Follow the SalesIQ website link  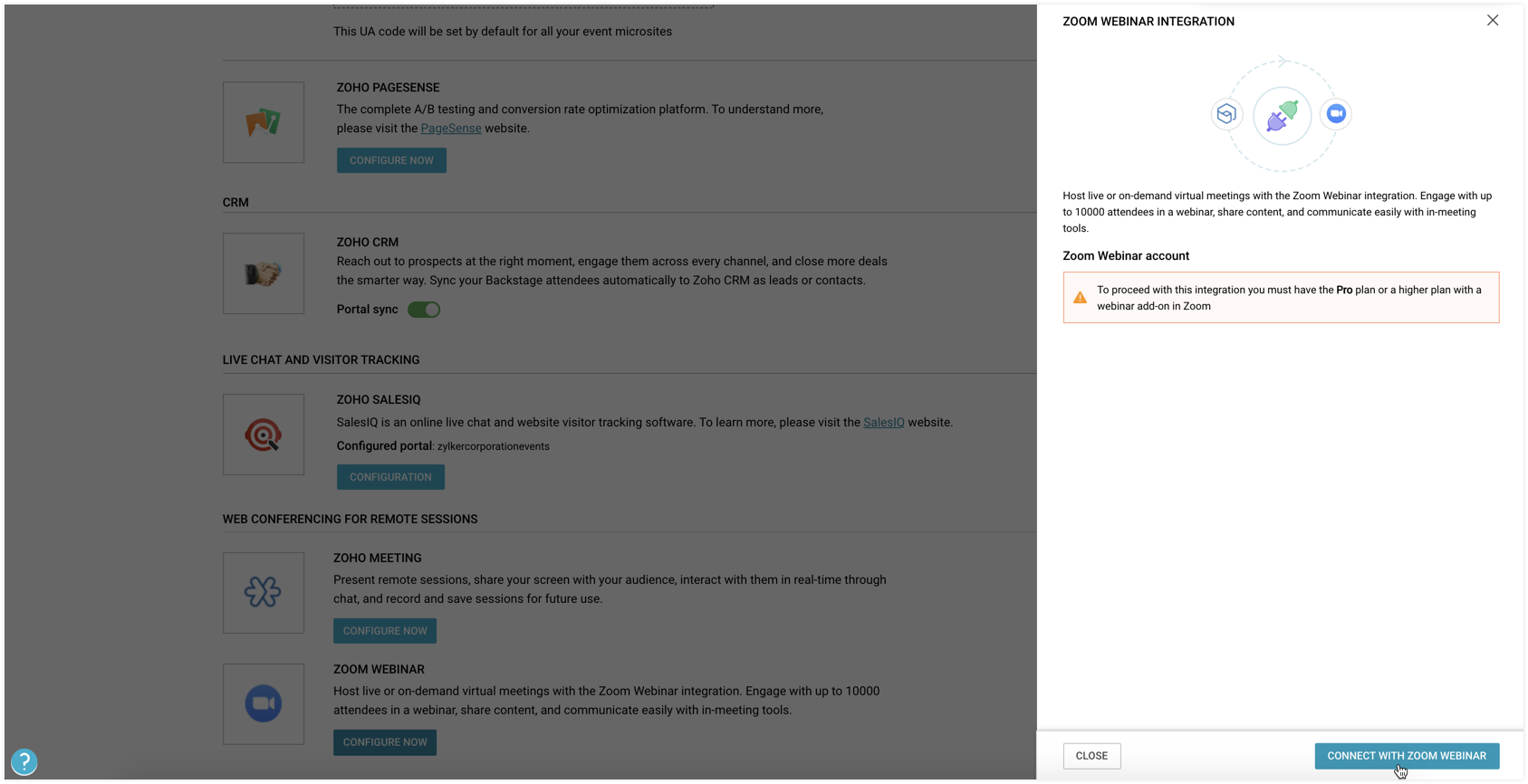point(883,423)
